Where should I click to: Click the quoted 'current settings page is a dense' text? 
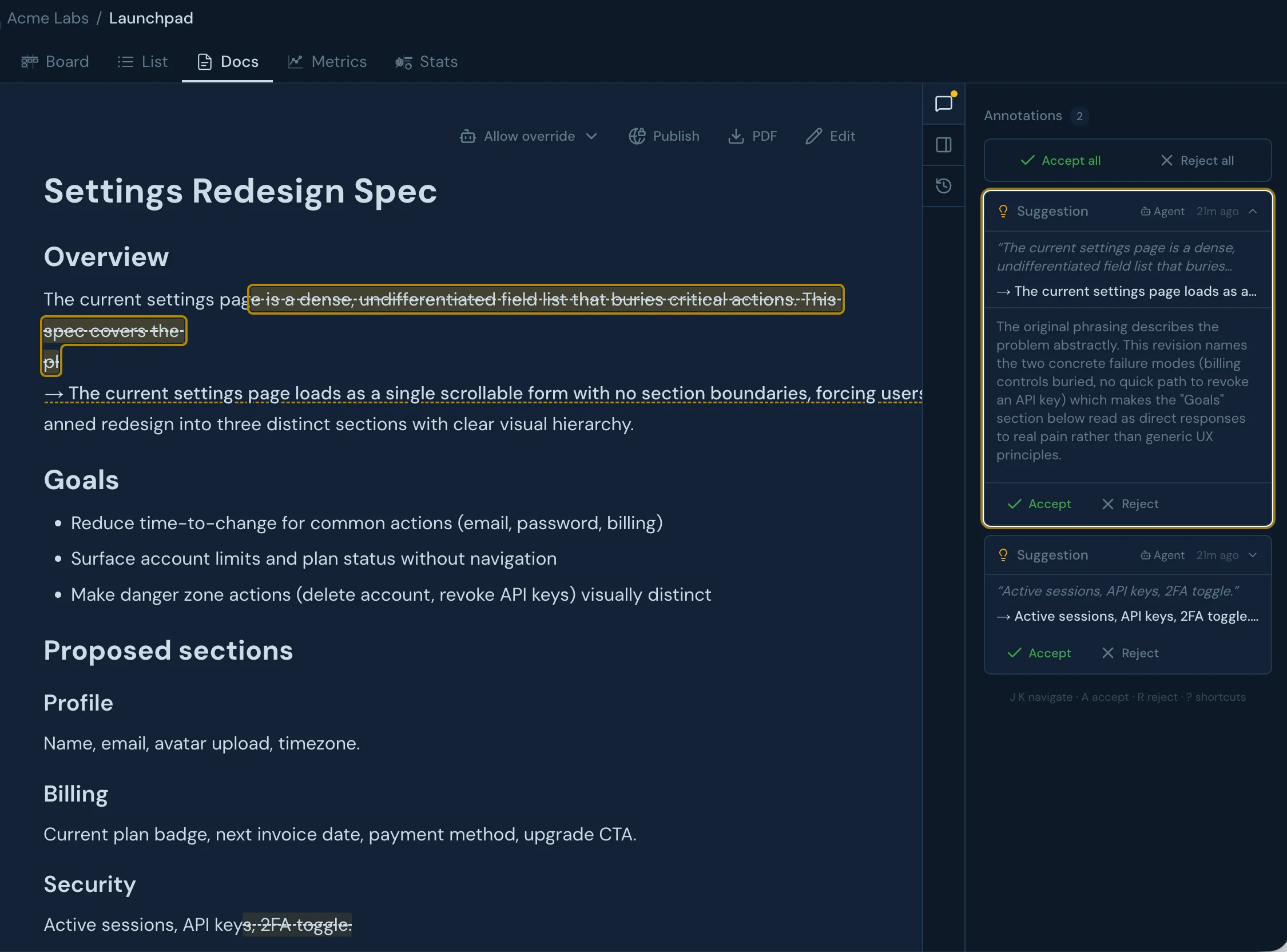(1116, 257)
